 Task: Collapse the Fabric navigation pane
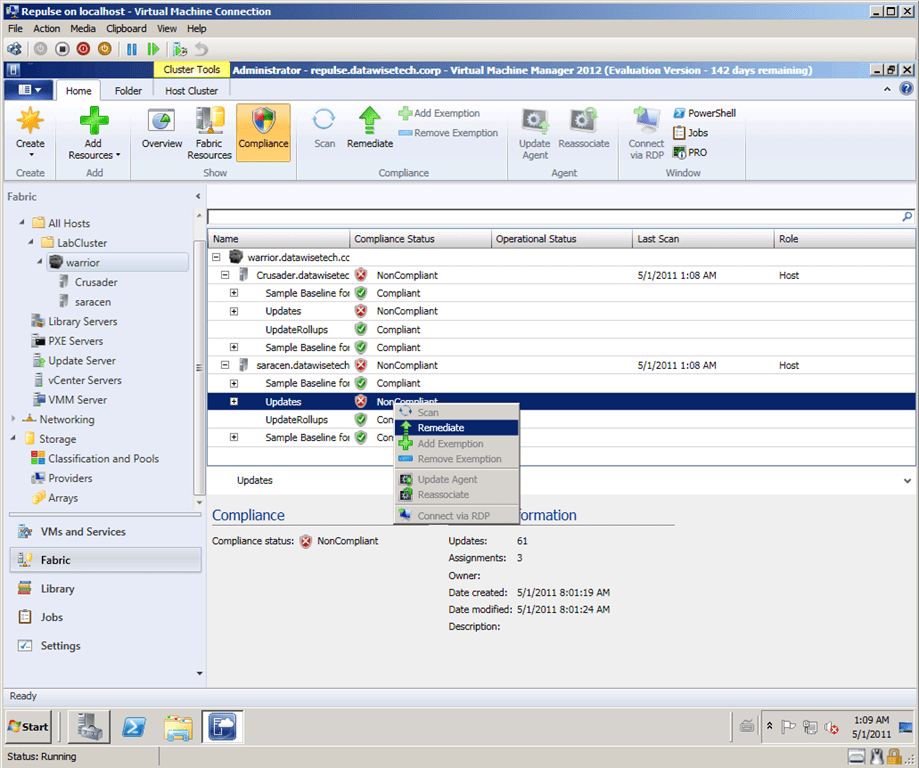[x=198, y=196]
